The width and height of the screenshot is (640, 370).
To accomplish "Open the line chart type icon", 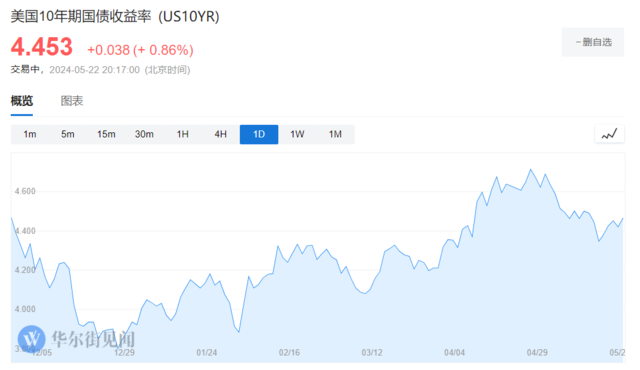I will click(x=609, y=134).
